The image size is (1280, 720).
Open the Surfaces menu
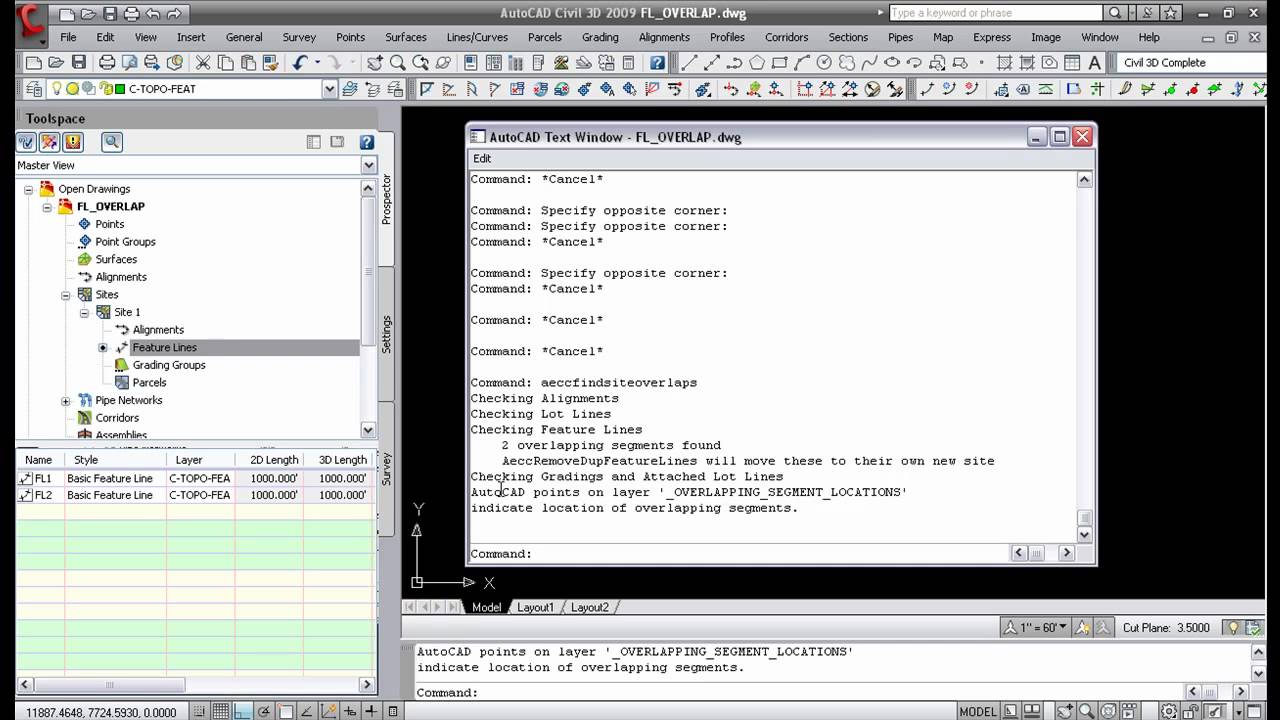tap(406, 37)
